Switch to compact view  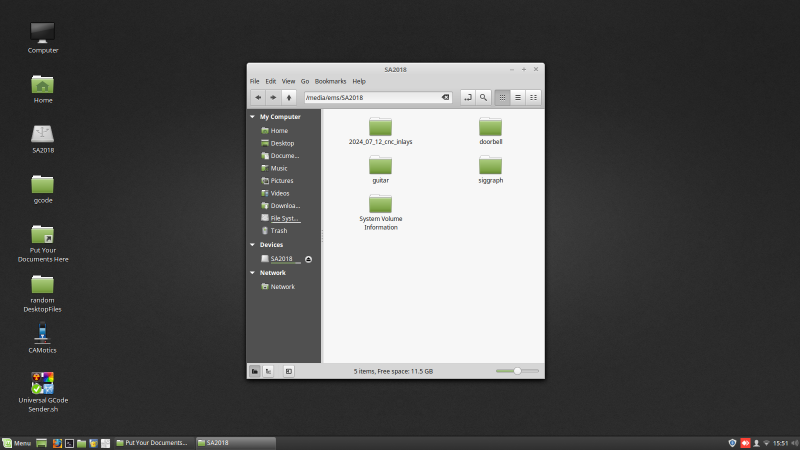point(533,97)
